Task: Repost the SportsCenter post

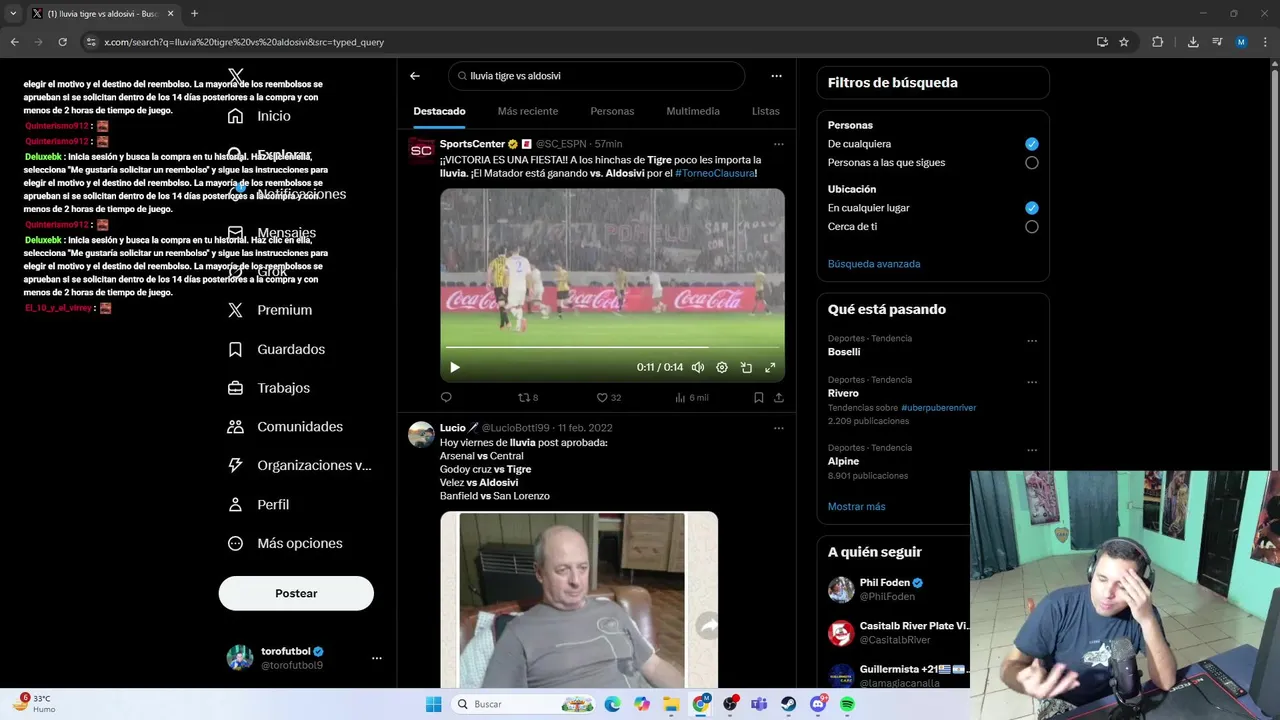Action: (x=528, y=397)
